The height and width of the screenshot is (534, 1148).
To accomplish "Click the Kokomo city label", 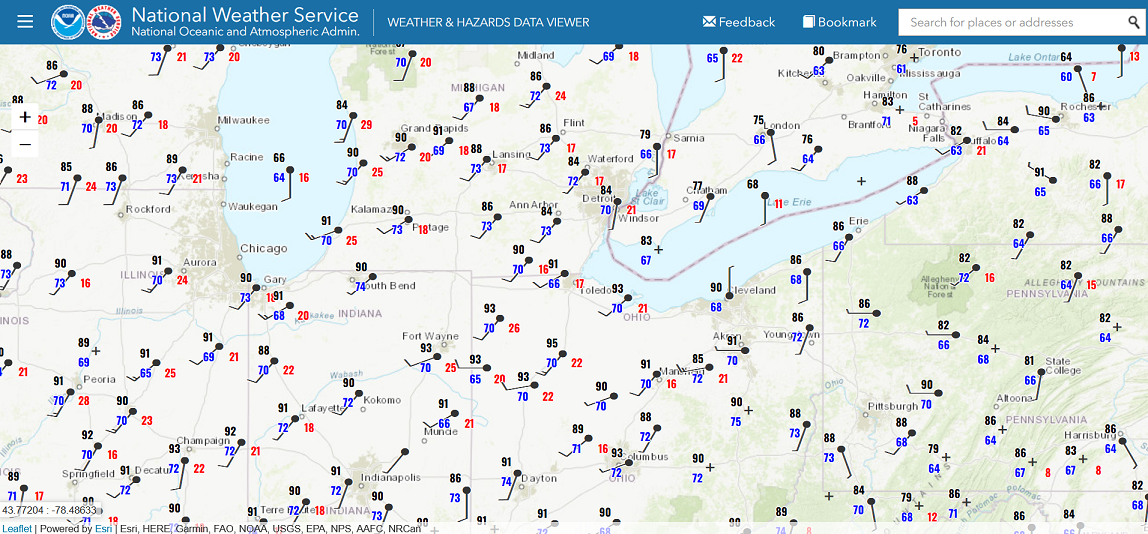I will [x=382, y=400].
